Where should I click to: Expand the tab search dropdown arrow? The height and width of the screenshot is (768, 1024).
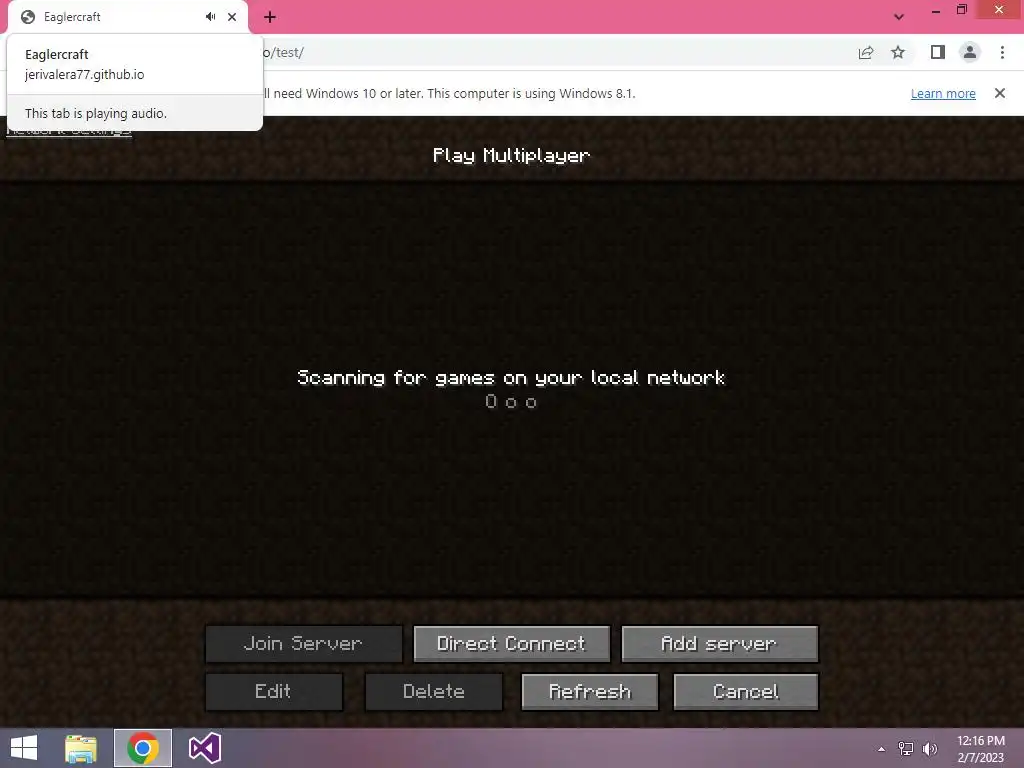tap(899, 17)
